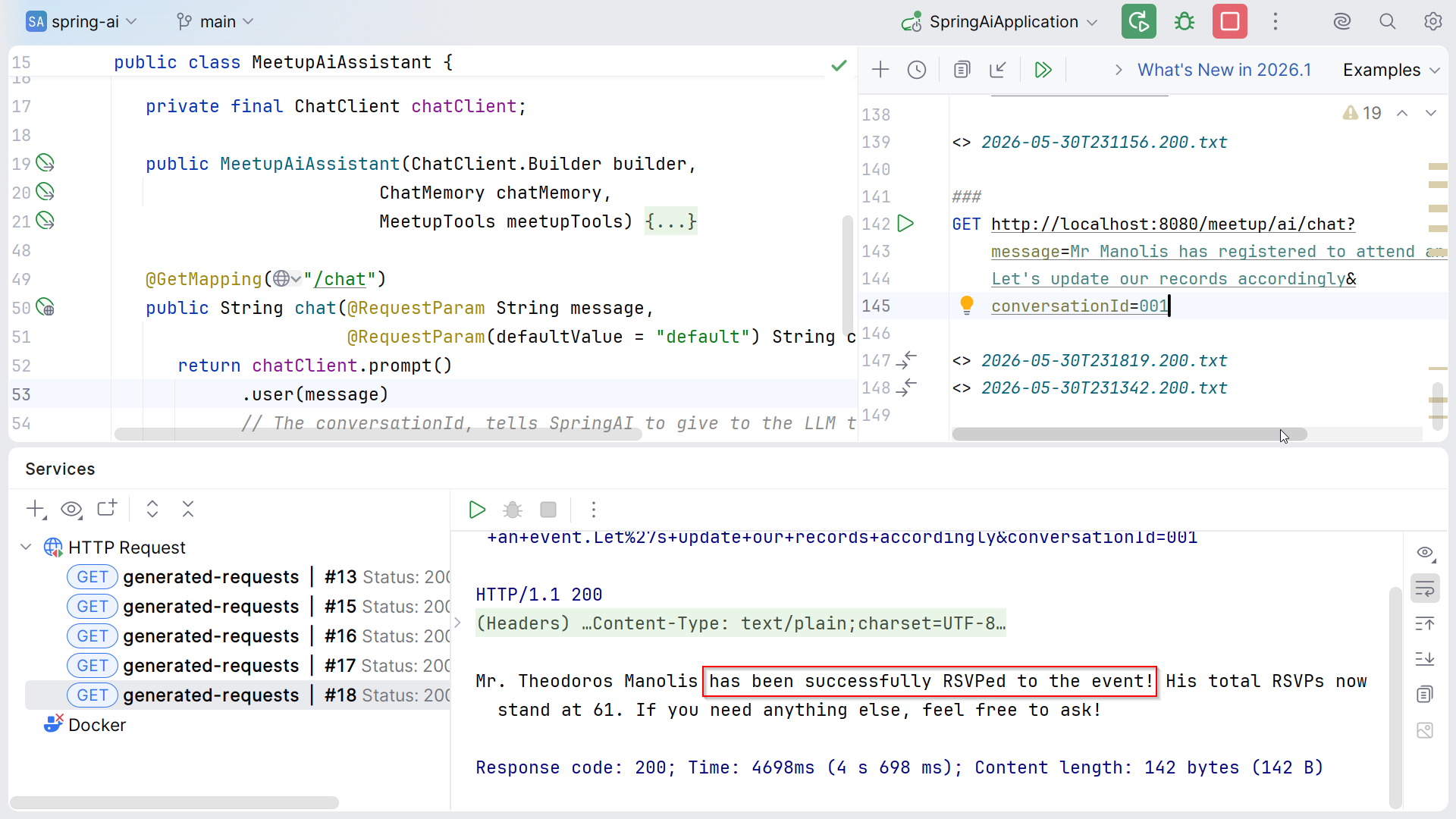Toggle soft-wrap in response view
The width and height of the screenshot is (1456, 819).
[1425, 588]
